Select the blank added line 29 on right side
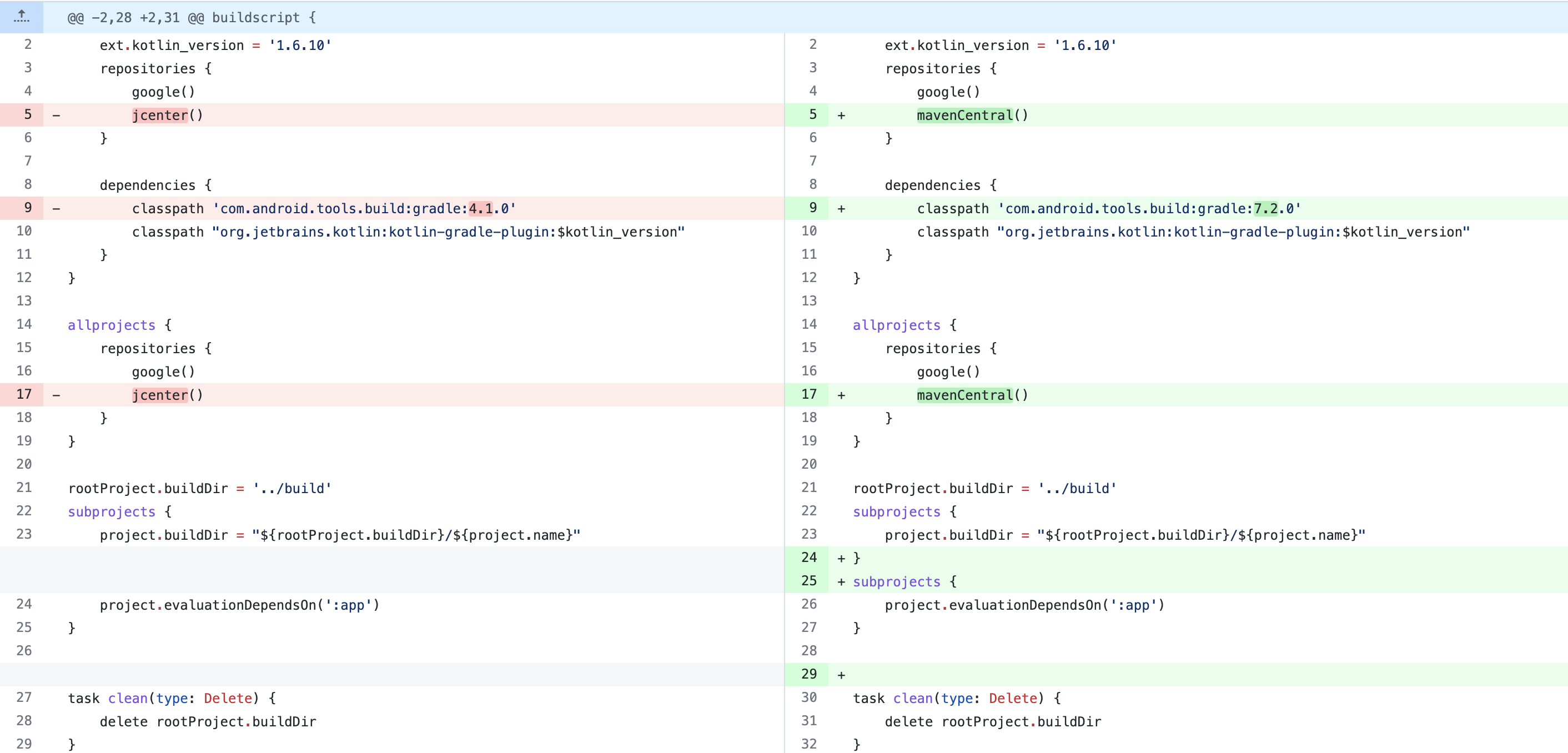 [x=913, y=674]
